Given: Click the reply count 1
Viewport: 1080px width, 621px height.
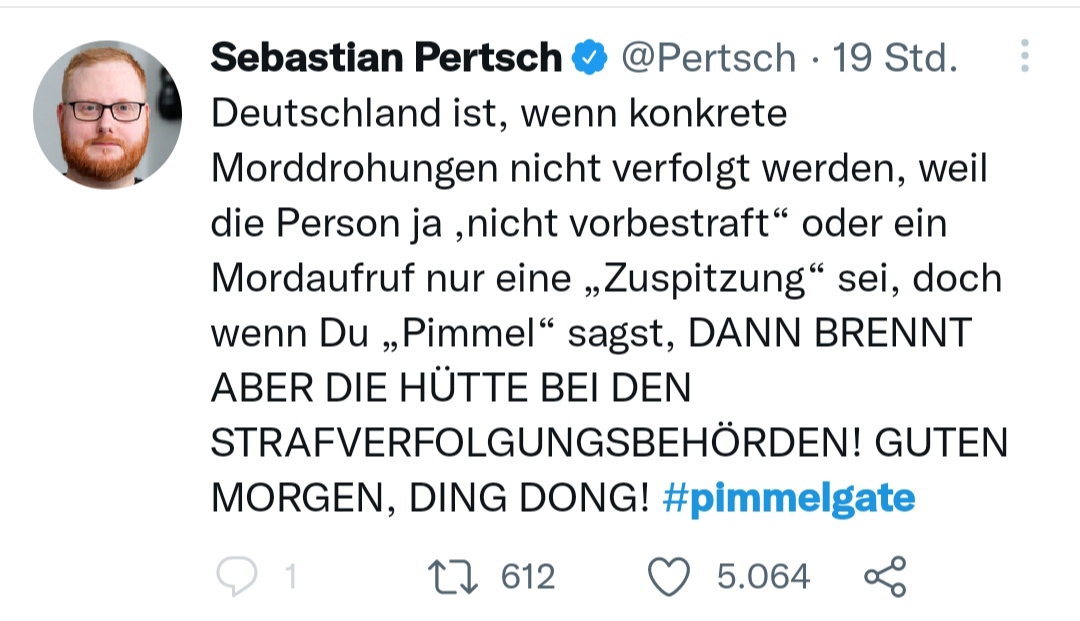Looking at the screenshot, I should 290,577.
